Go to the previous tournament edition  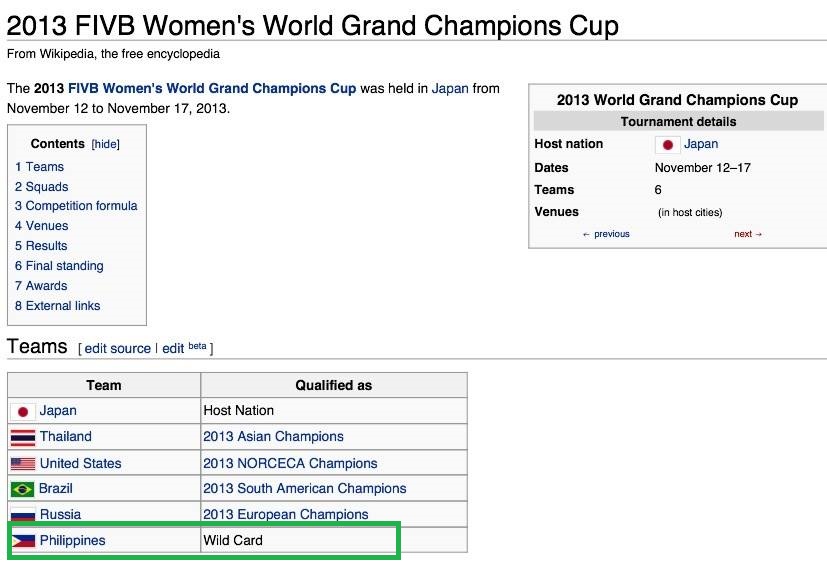[606, 234]
